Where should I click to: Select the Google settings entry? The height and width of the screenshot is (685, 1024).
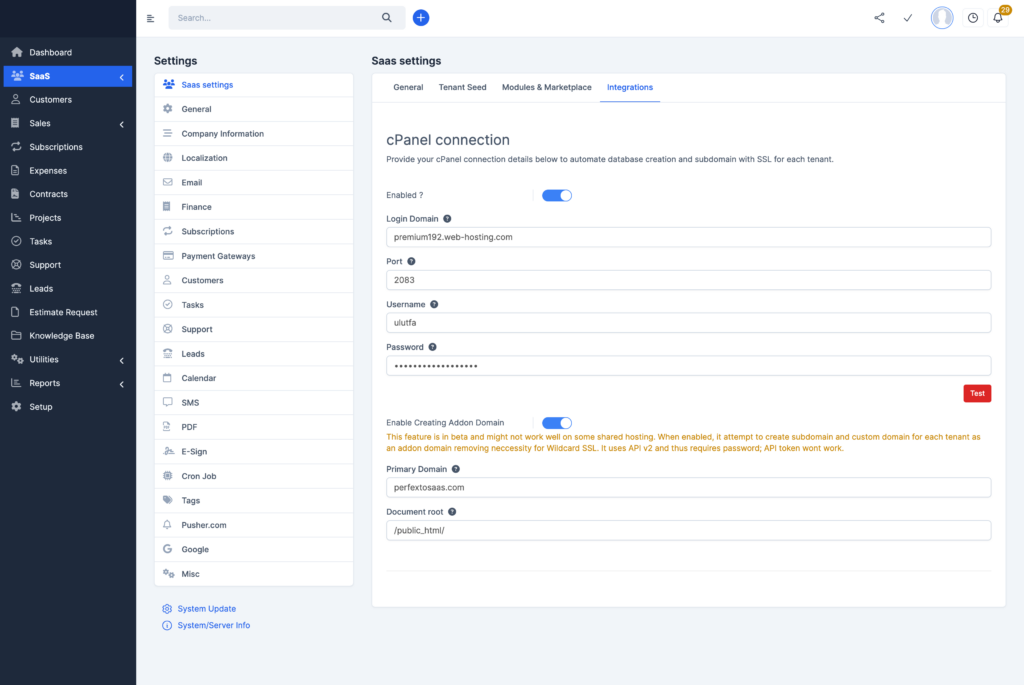[x=197, y=549]
